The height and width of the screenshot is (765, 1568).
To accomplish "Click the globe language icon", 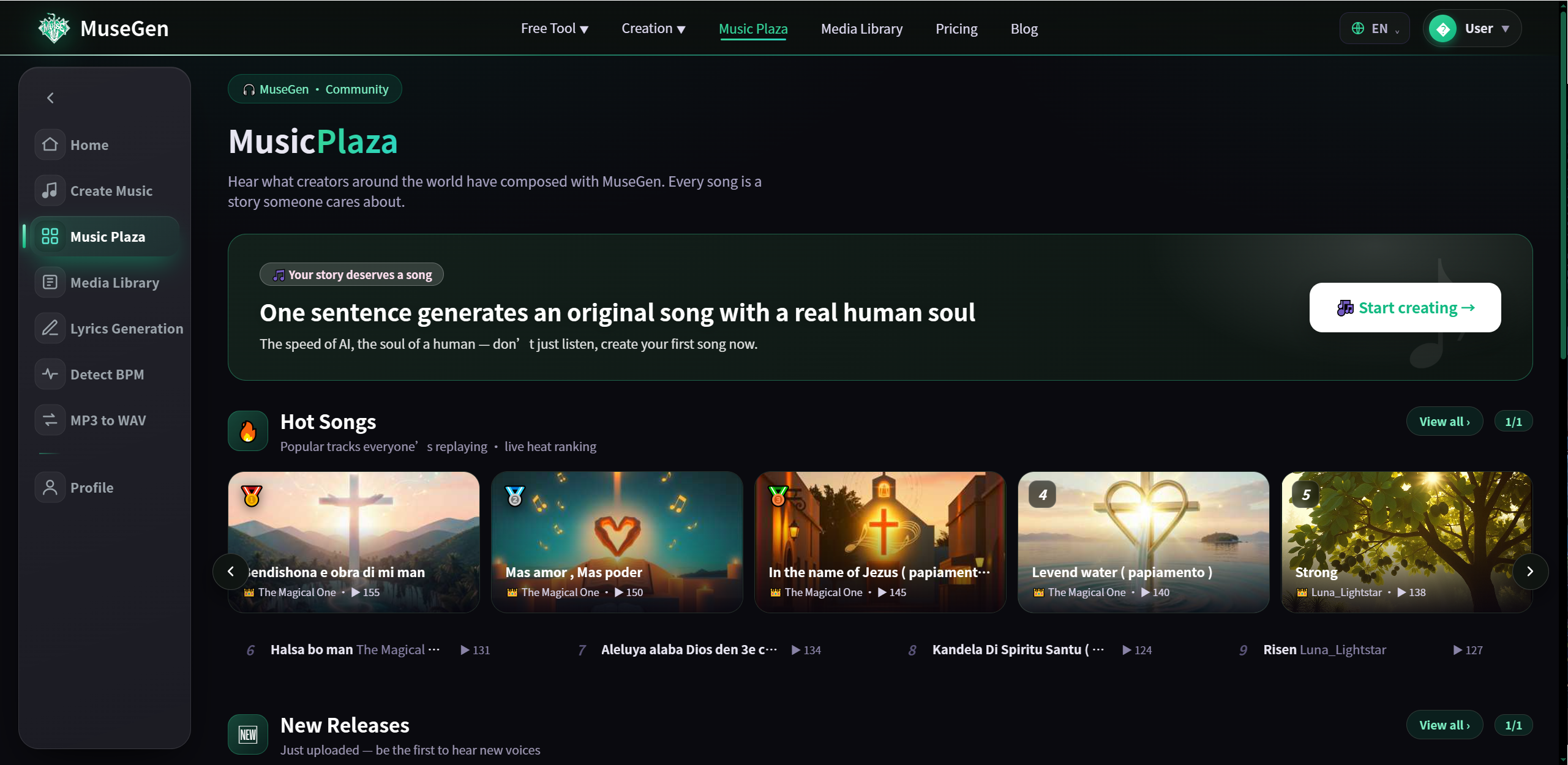I will [1357, 28].
